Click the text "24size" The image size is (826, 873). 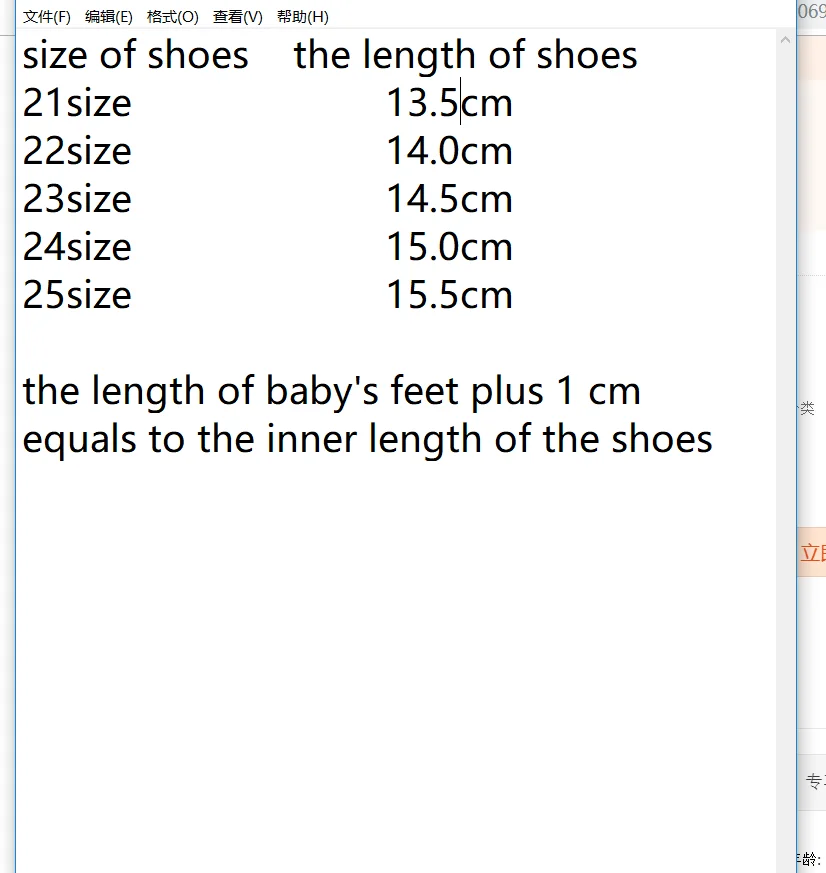(x=77, y=247)
